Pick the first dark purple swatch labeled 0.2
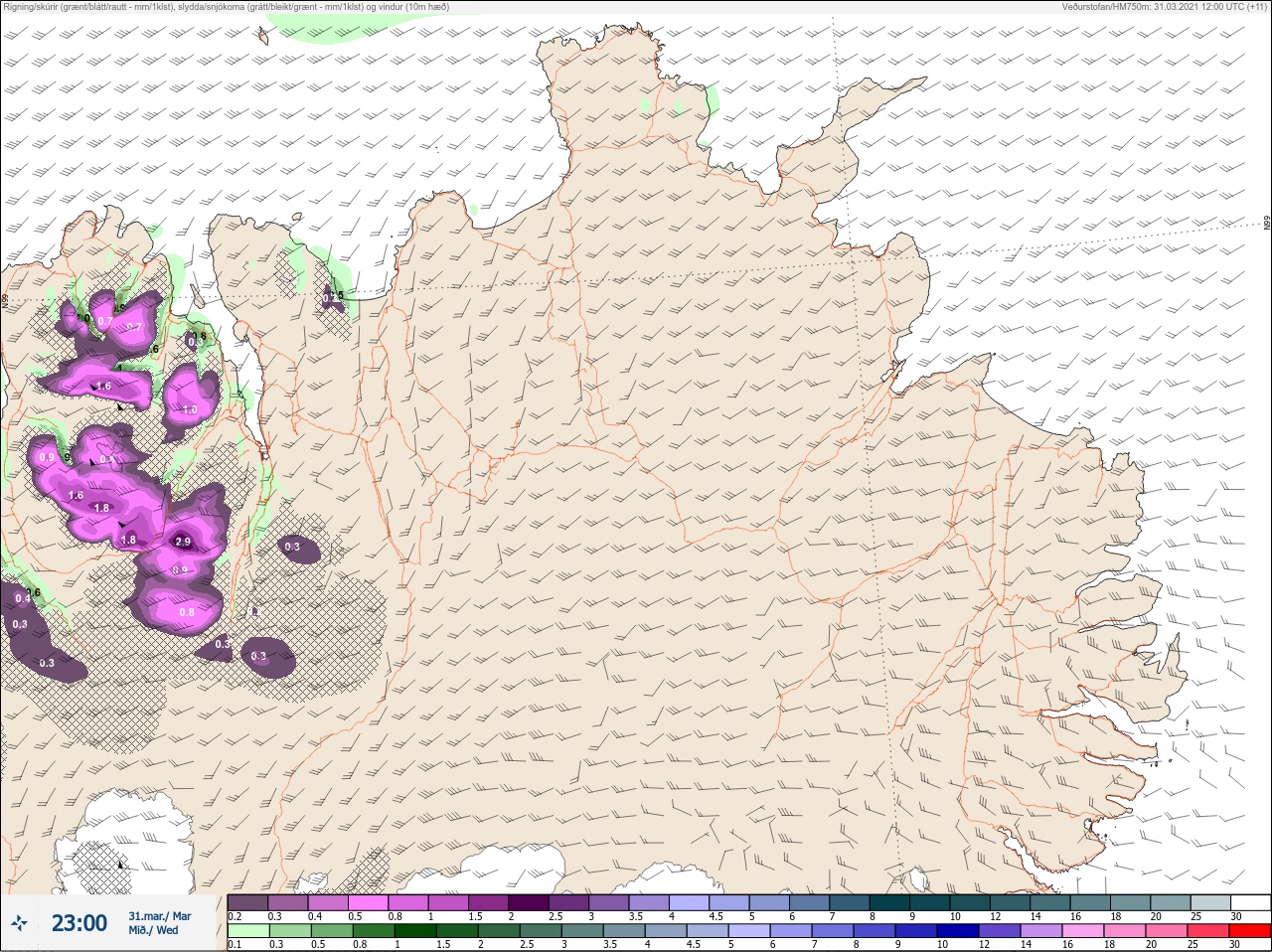 [x=247, y=902]
